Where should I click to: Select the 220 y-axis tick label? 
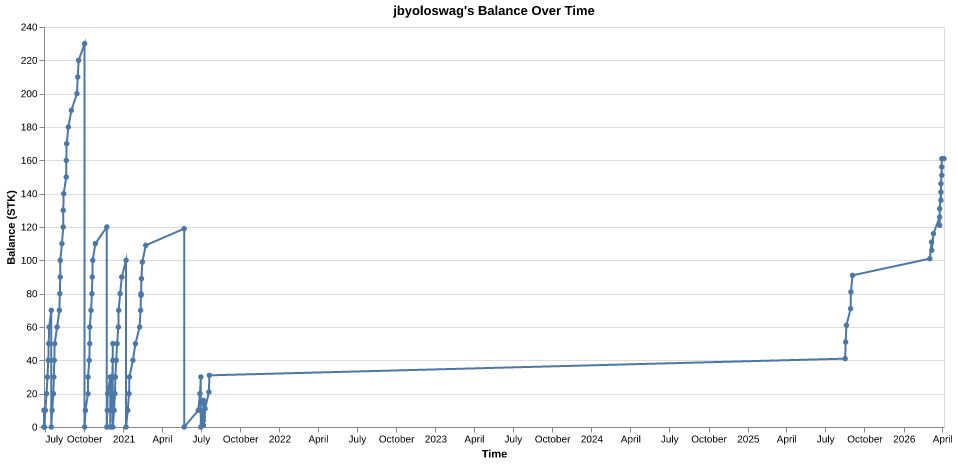point(29,61)
